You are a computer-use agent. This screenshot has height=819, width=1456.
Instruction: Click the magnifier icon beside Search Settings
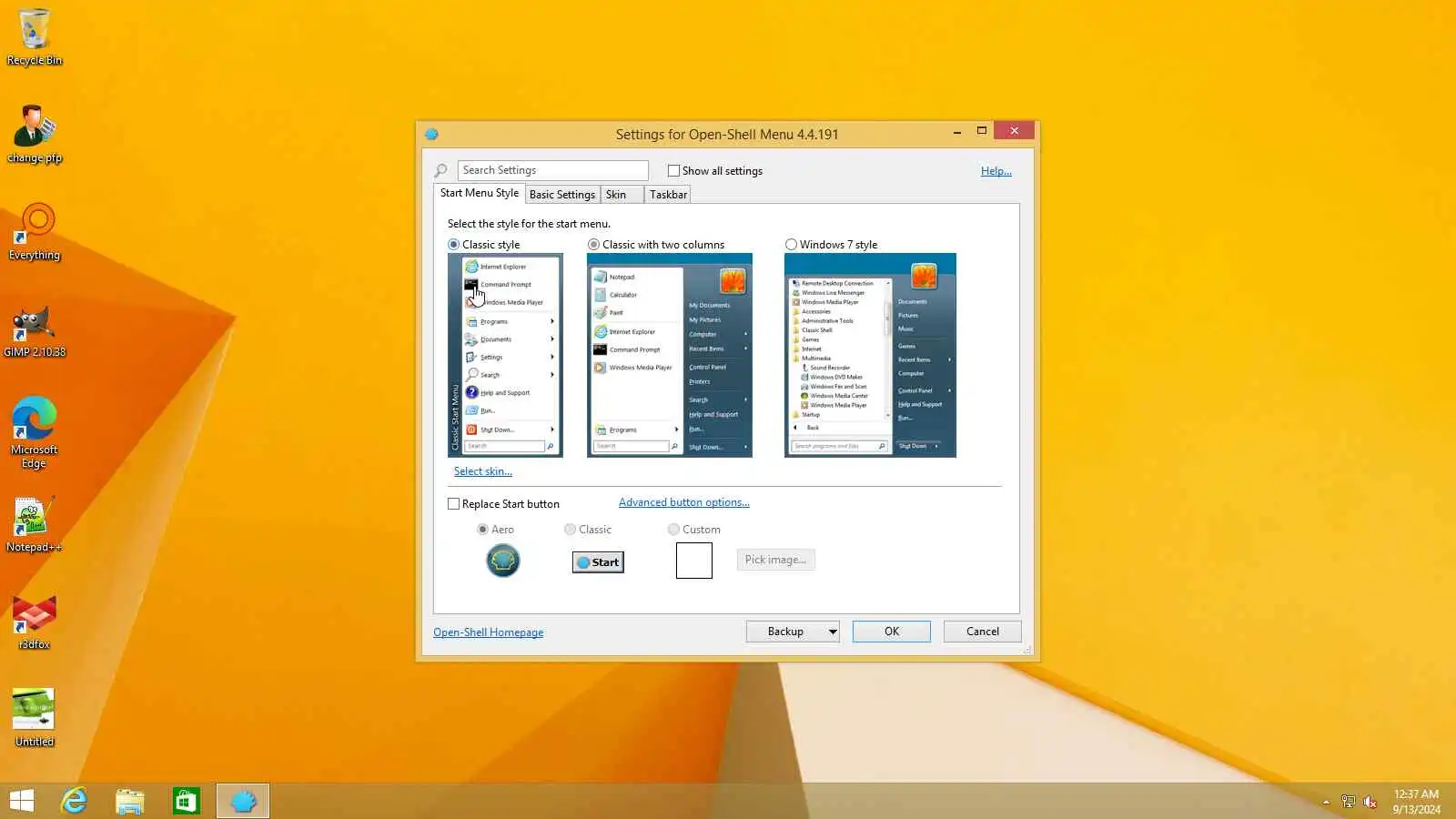(441, 170)
